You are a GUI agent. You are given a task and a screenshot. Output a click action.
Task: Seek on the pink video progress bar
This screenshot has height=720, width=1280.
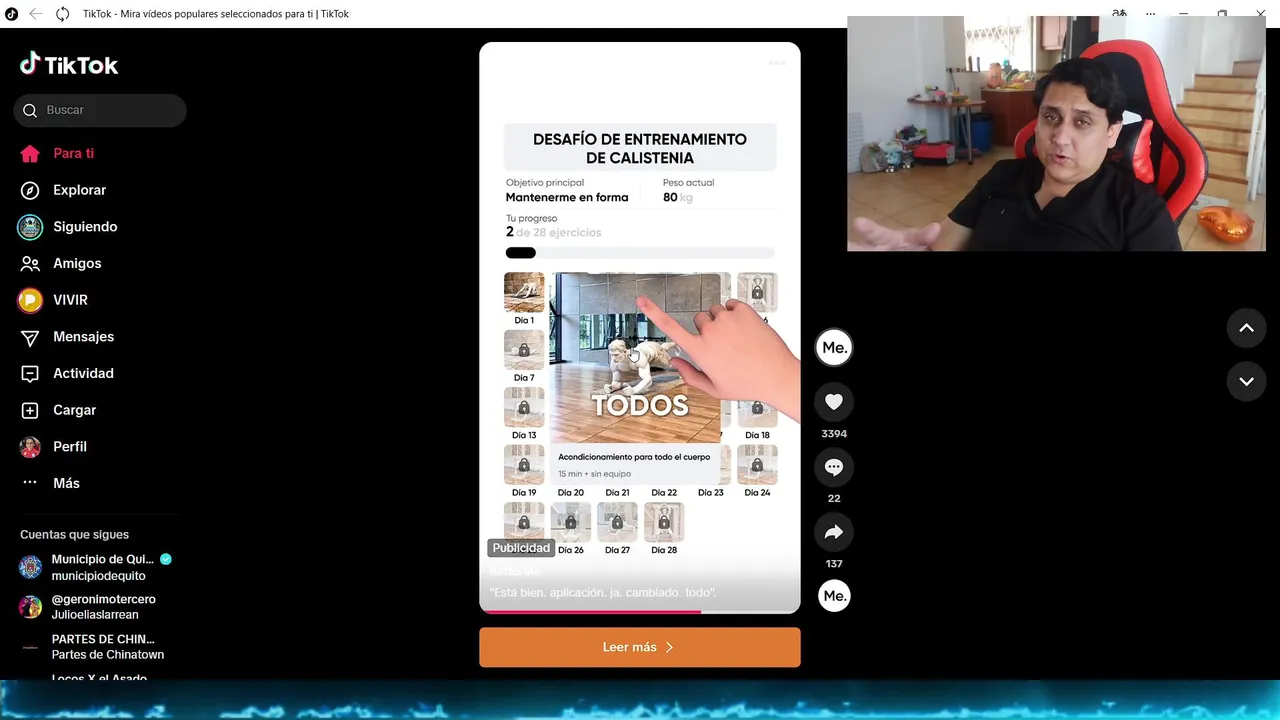click(x=640, y=611)
